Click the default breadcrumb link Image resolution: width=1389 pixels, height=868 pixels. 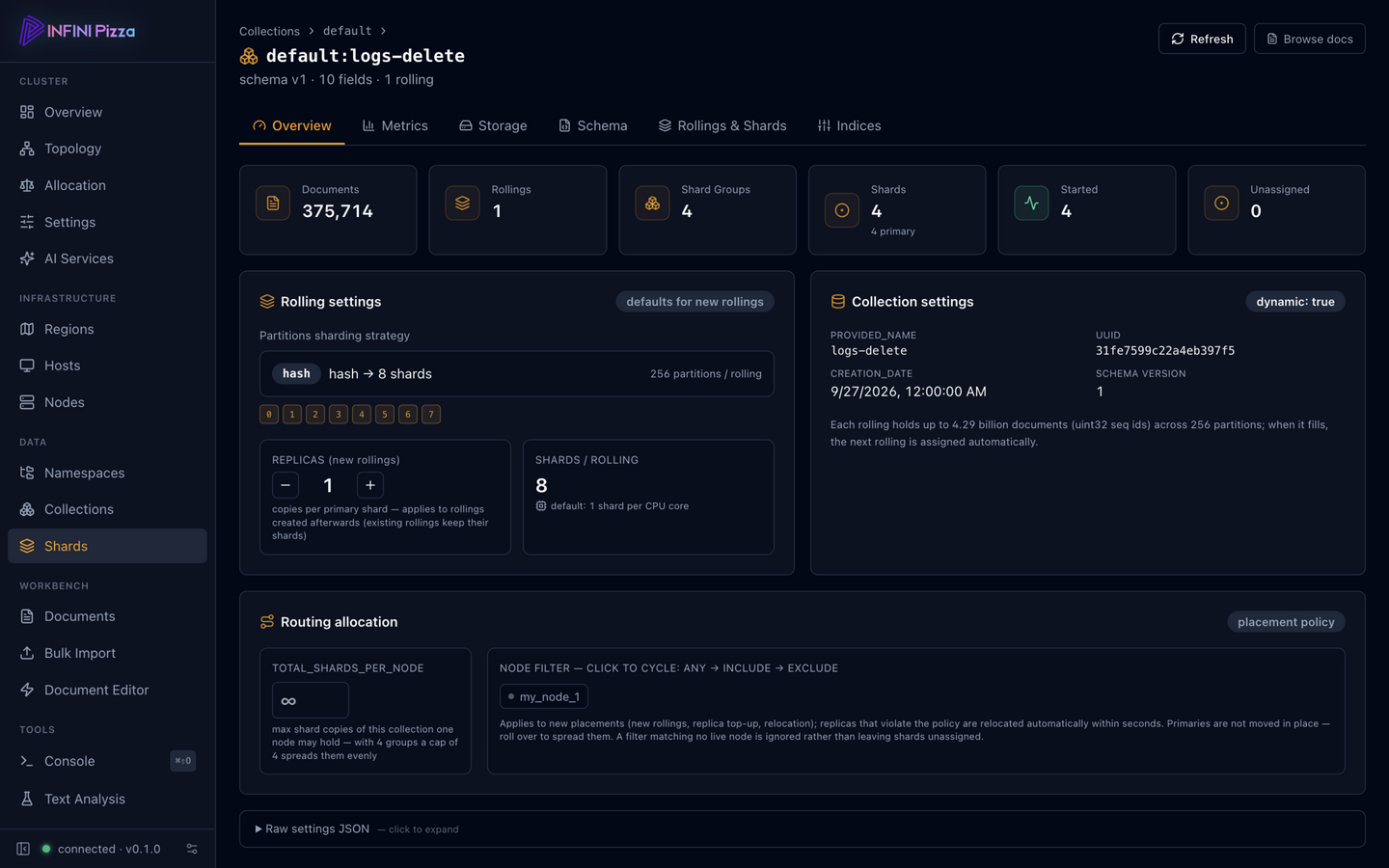(347, 31)
